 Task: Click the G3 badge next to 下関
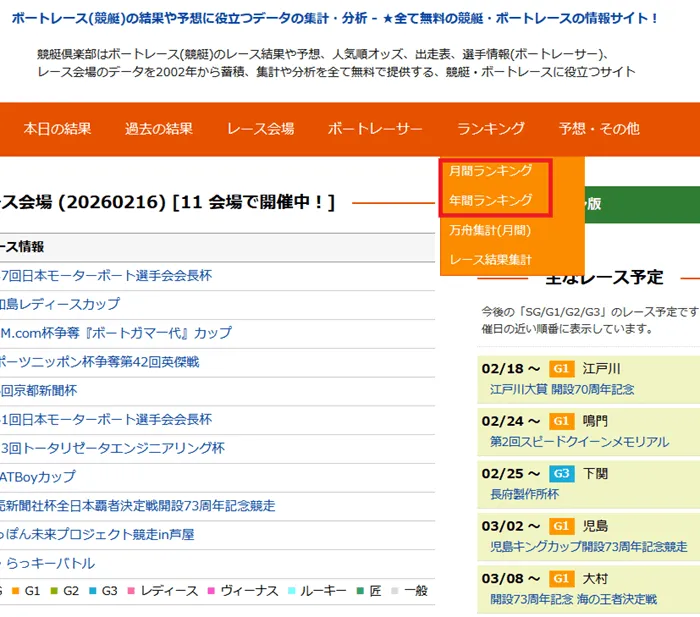pyautogui.click(x=561, y=473)
